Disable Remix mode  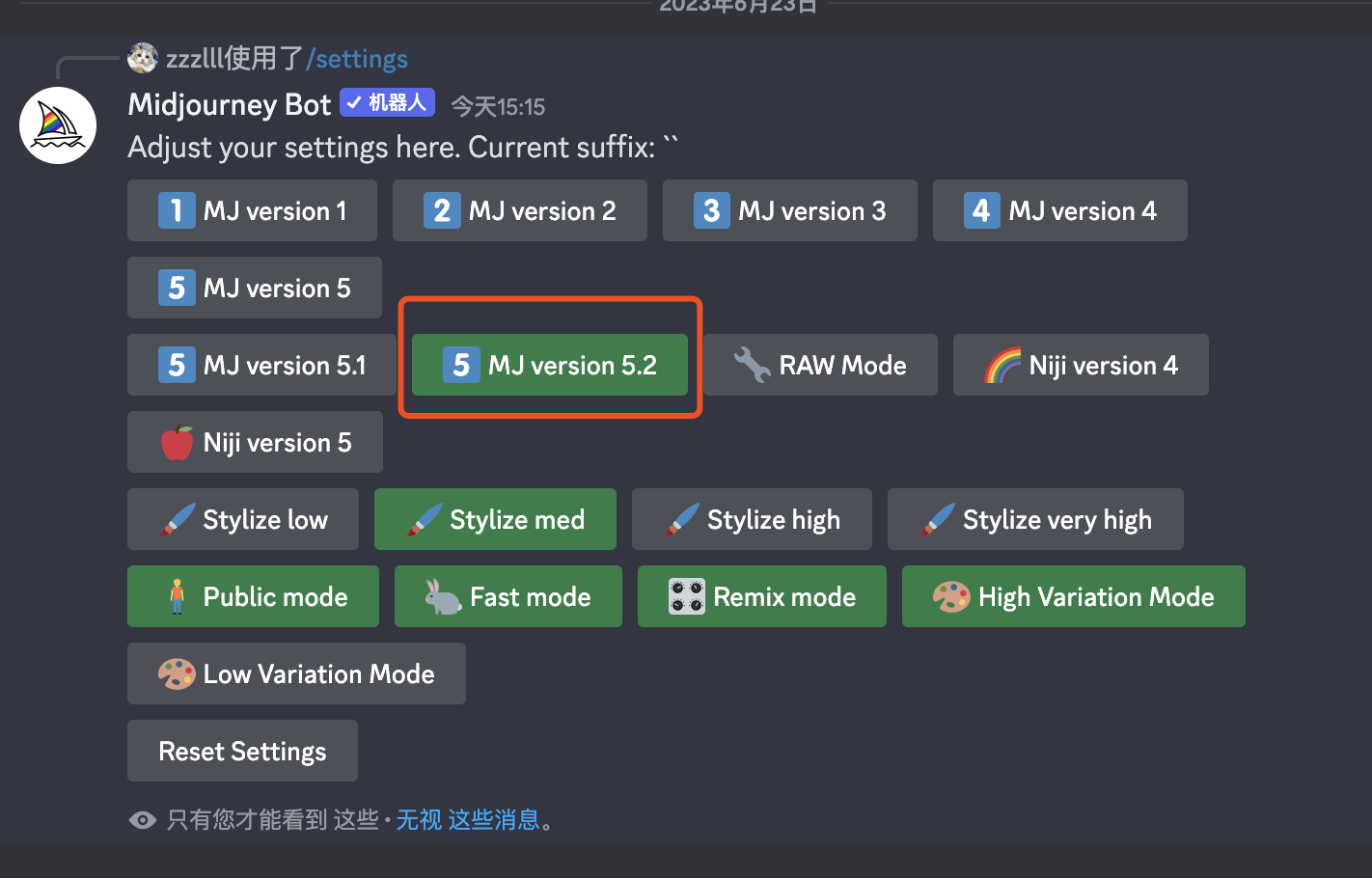pos(762,596)
